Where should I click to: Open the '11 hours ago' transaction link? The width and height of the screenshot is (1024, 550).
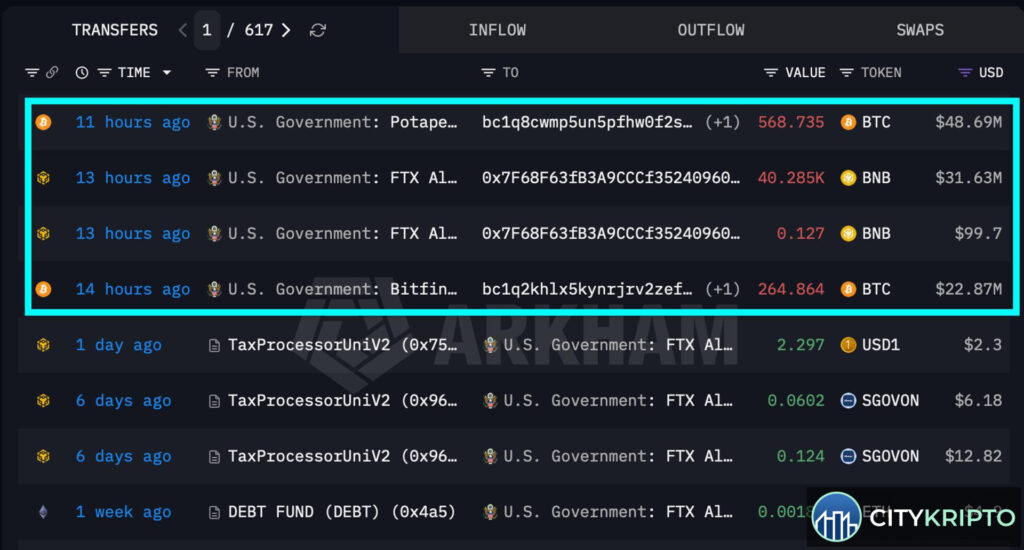pyautogui.click(x=133, y=122)
